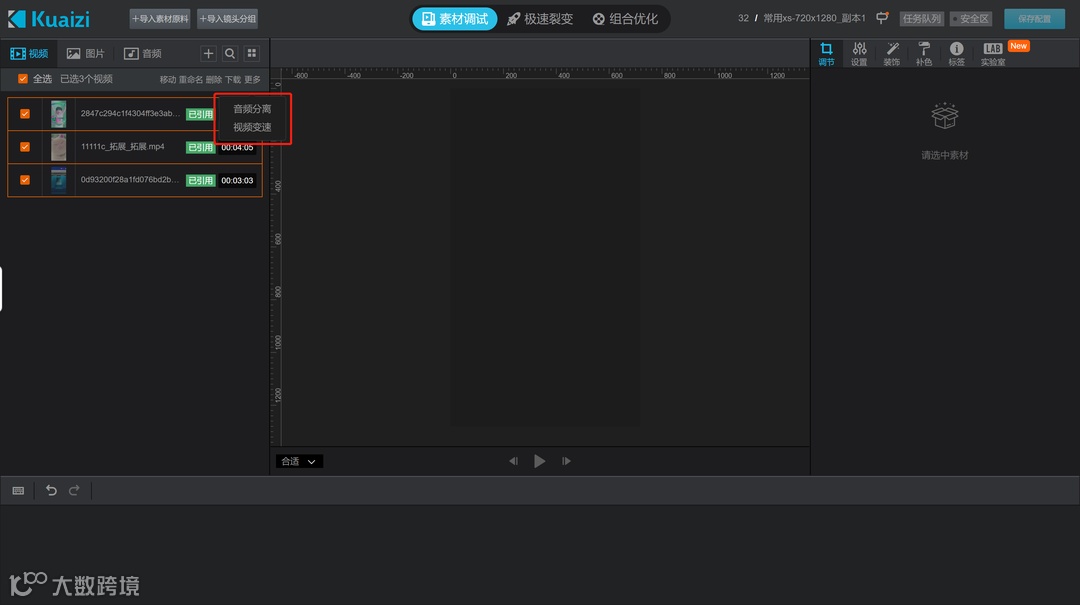Click the undo arrow icon
The width and height of the screenshot is (1080, 605).
point(51,490)
